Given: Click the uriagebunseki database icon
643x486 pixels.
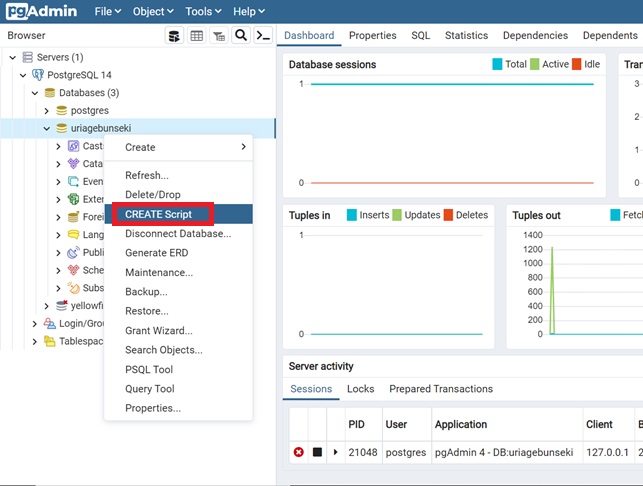Looking at the screenshot, I should click(x=62, y=128).
